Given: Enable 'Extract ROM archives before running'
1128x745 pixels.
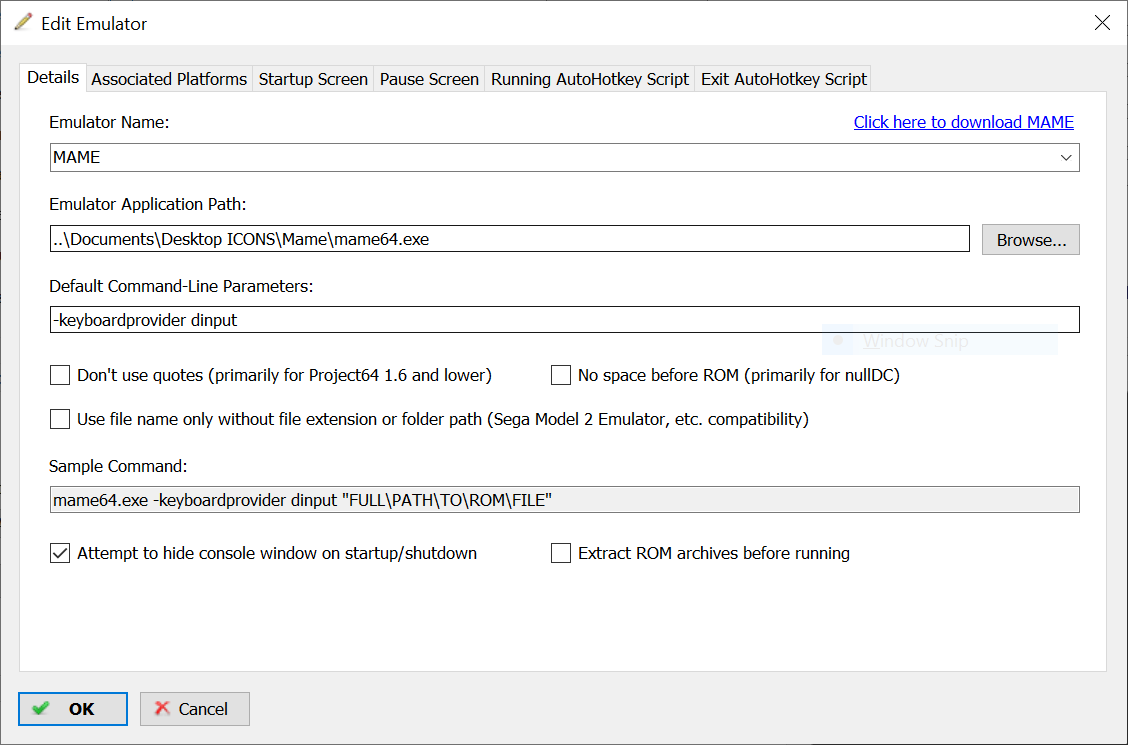Looking at the screenshot, I should tap(560, 553).
